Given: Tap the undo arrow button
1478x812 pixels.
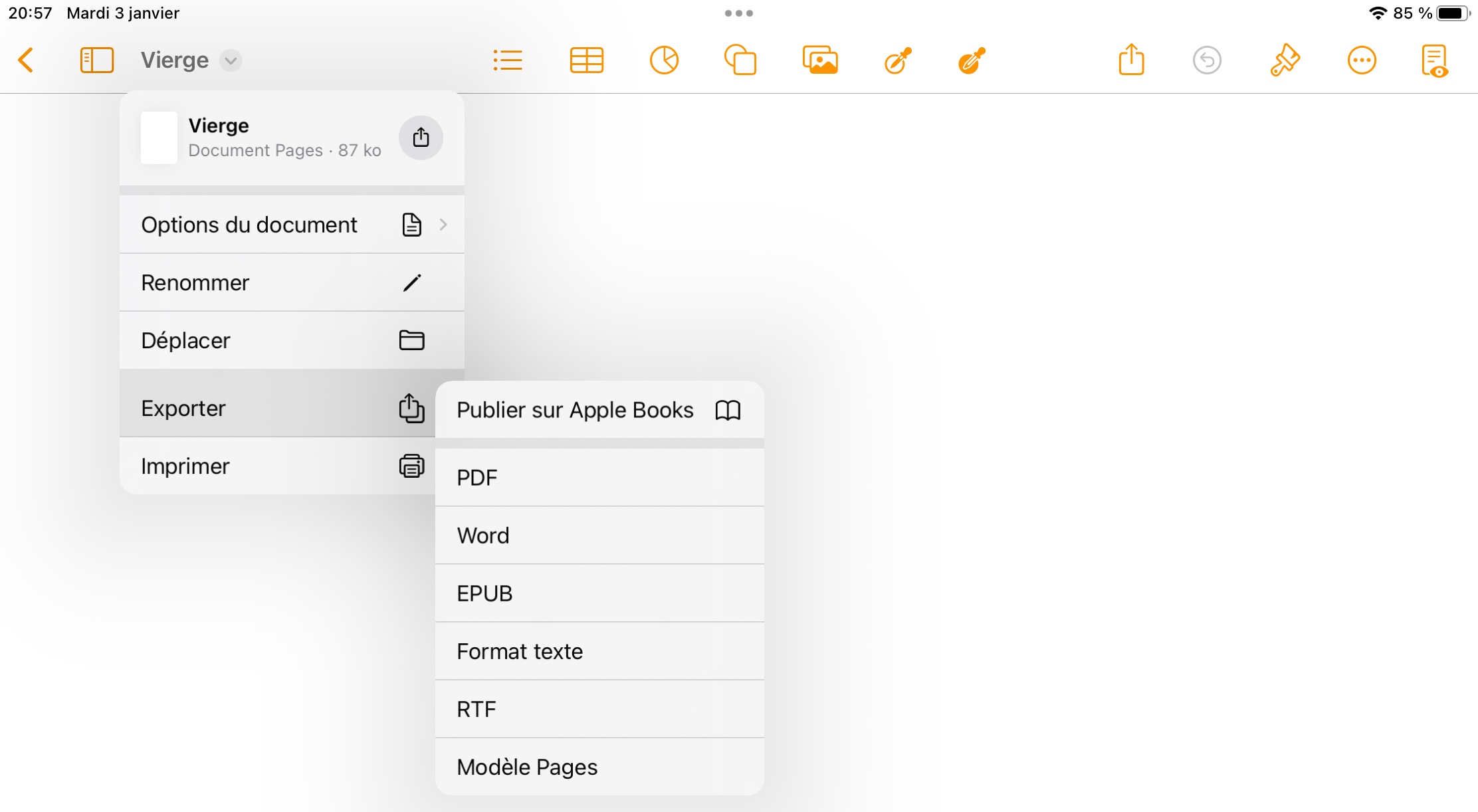Looking at the screenshot, I should tap(1207, 60).
